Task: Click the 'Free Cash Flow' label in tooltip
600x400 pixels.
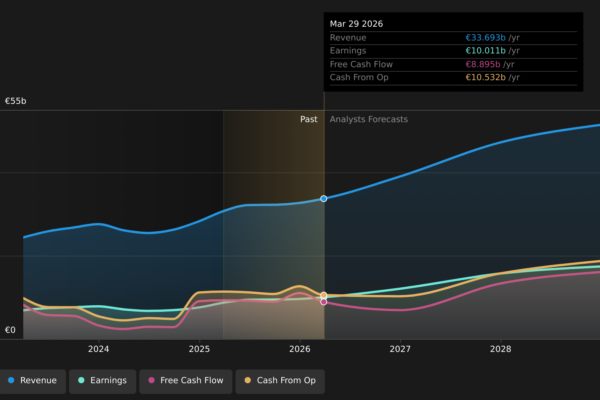Action: [x=361, y=64]
